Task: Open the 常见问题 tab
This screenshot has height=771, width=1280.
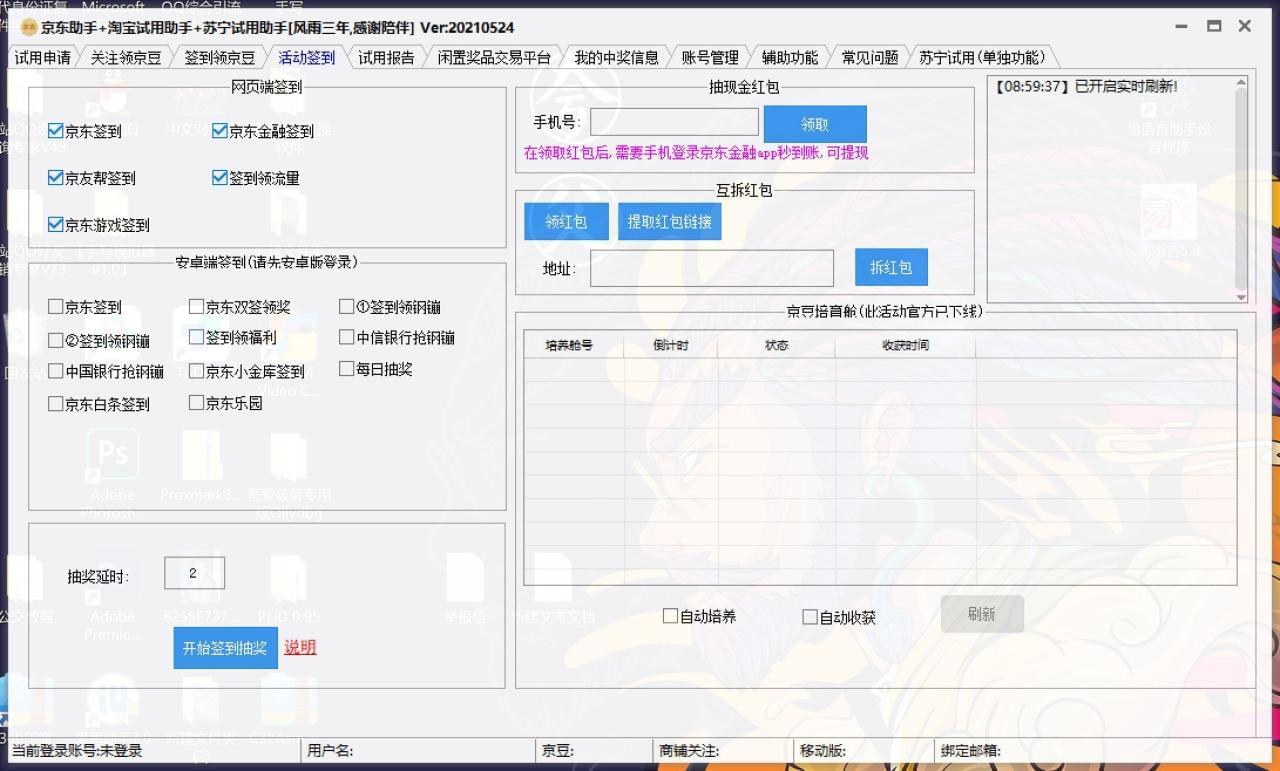Action: point(870,58)
